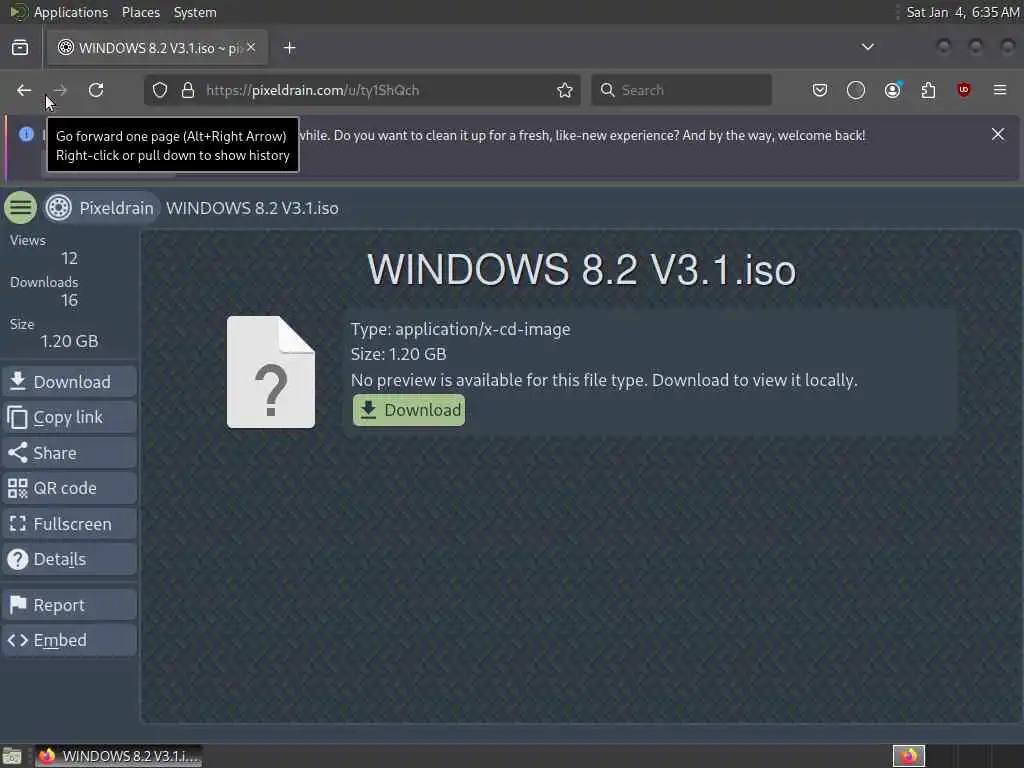
Task: Click the container circle toolbar icon
Action: click(856, 90)
